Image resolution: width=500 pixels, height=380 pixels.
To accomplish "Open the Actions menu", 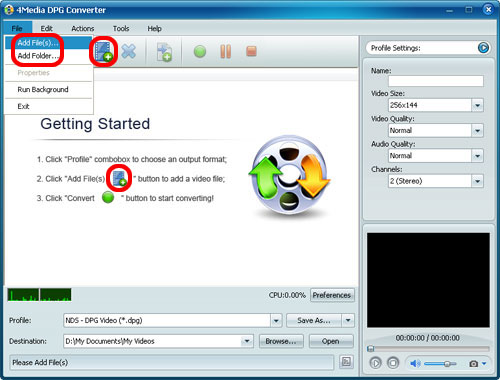I will coord(83,29).
